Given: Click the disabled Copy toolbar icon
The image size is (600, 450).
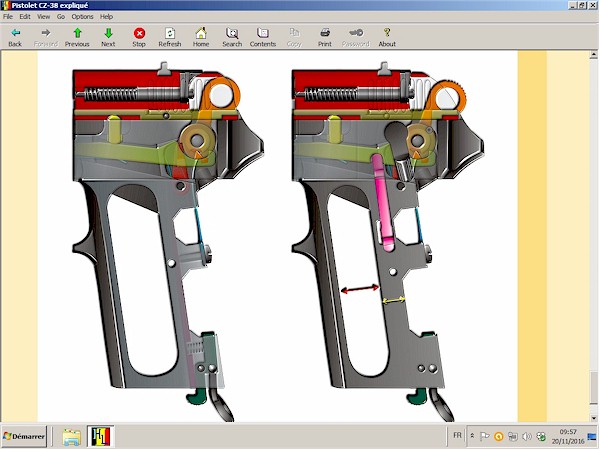Looking at the screenshot, I should point(294,37).
